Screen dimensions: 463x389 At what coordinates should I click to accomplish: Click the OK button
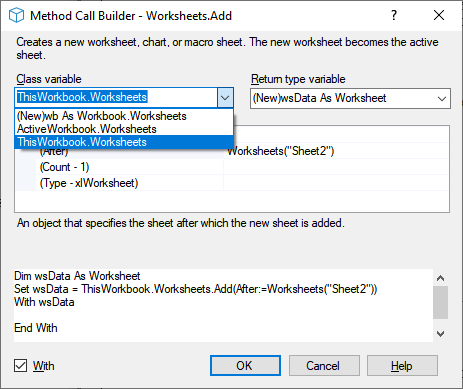tap(245, 365)
